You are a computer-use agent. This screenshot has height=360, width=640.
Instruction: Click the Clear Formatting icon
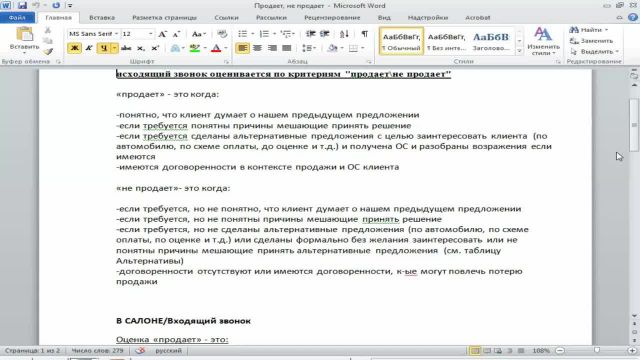tap(222, 34)
